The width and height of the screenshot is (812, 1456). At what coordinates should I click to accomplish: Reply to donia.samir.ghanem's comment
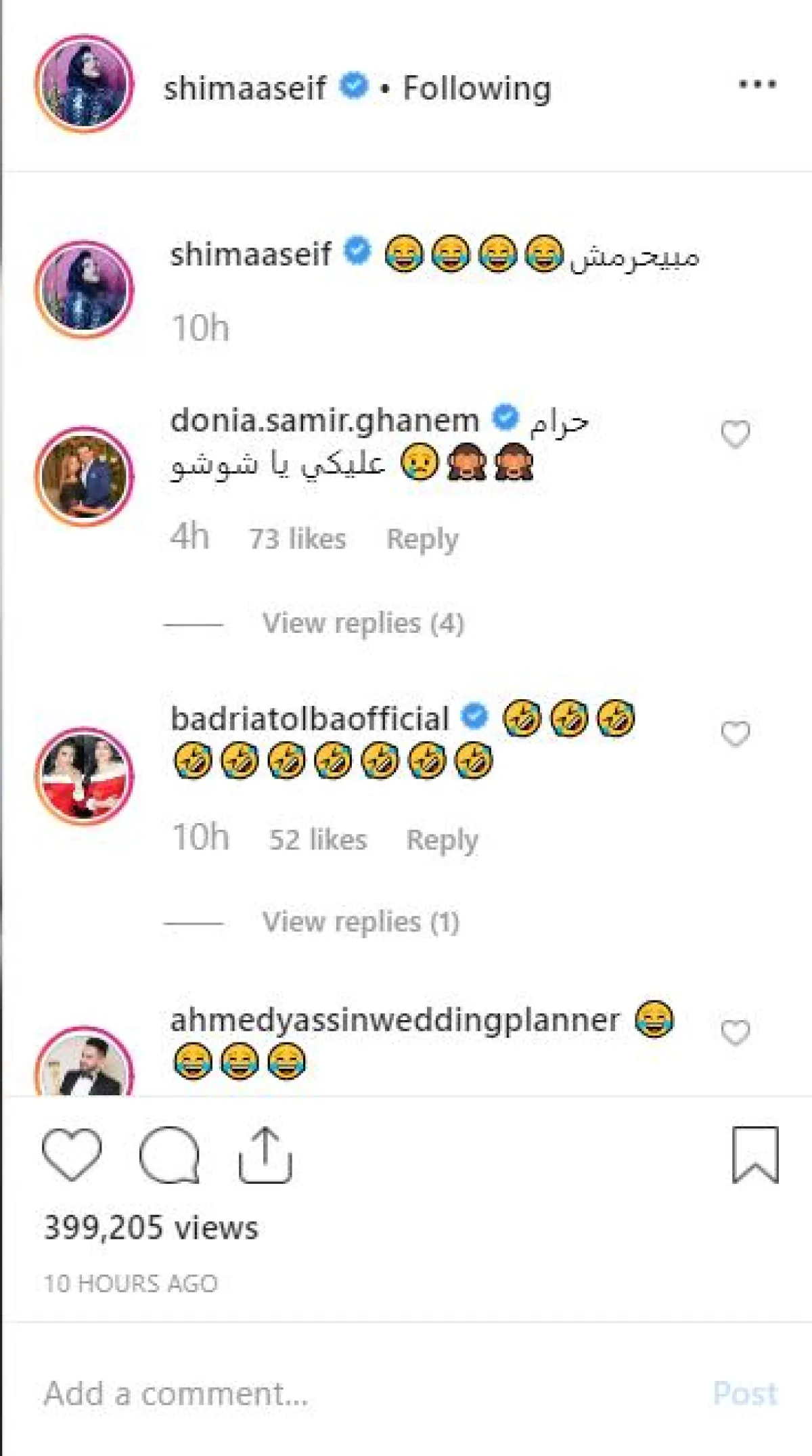422,539
